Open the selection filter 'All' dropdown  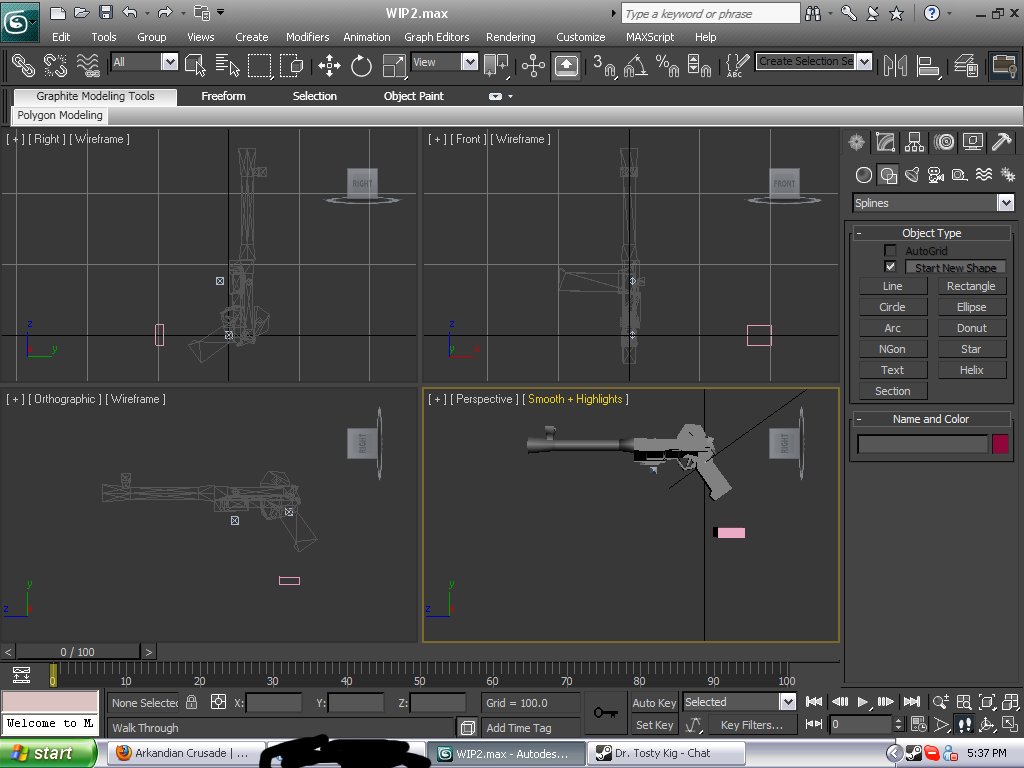click(168, 62)
